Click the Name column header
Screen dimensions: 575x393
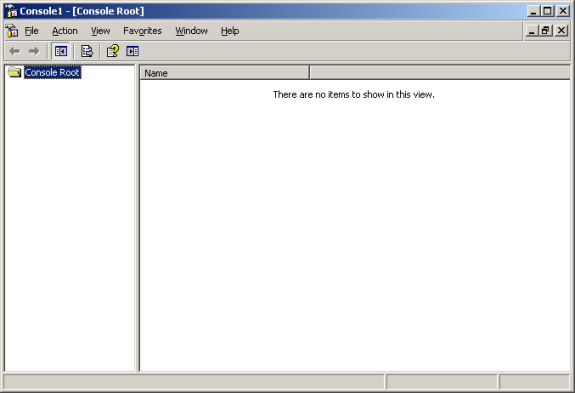(224, 73)
